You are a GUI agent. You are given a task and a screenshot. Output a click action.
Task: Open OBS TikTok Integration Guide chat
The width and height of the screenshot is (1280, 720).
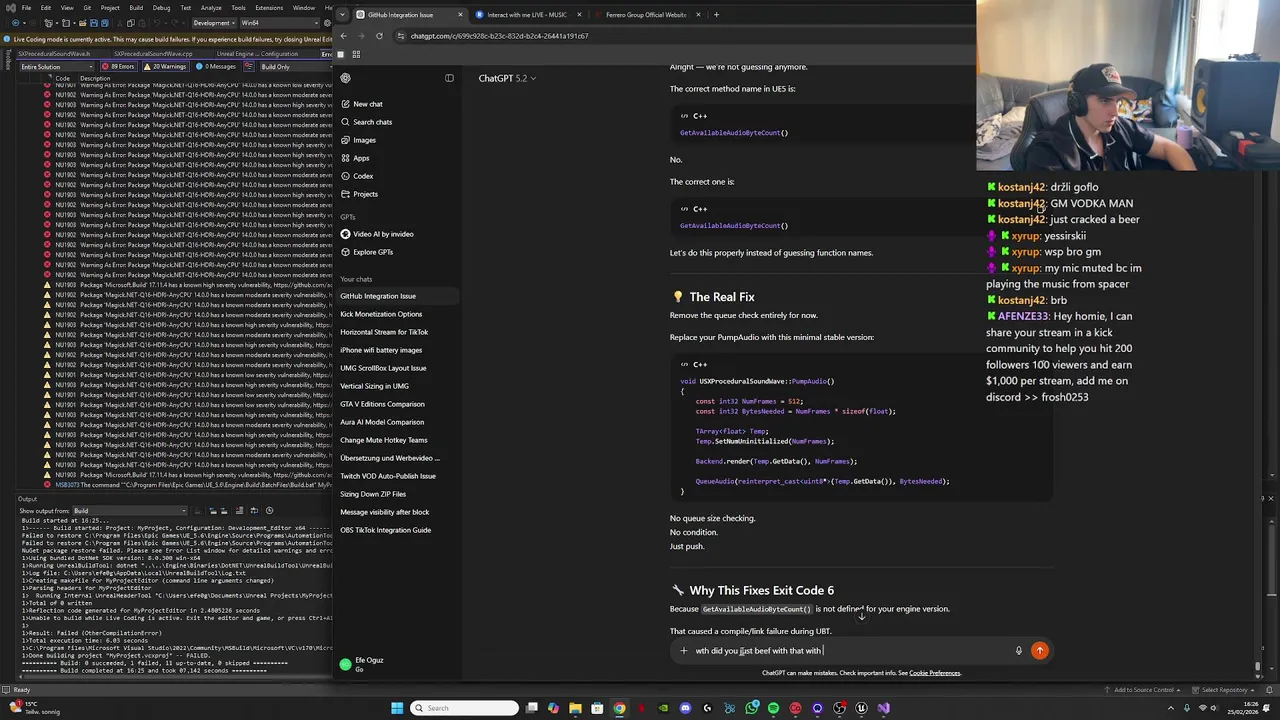click(385, 530)
